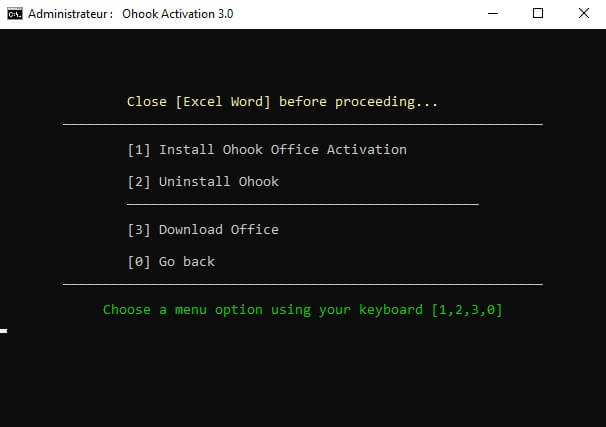Click the 'Close [Excel Word] before proceeding' warning
Viewport: 606px width, 427px height.
[x=282, y=102]
